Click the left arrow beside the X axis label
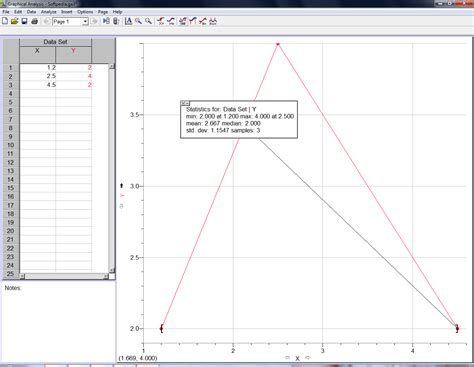474x367 pixels. pos(287,358)
